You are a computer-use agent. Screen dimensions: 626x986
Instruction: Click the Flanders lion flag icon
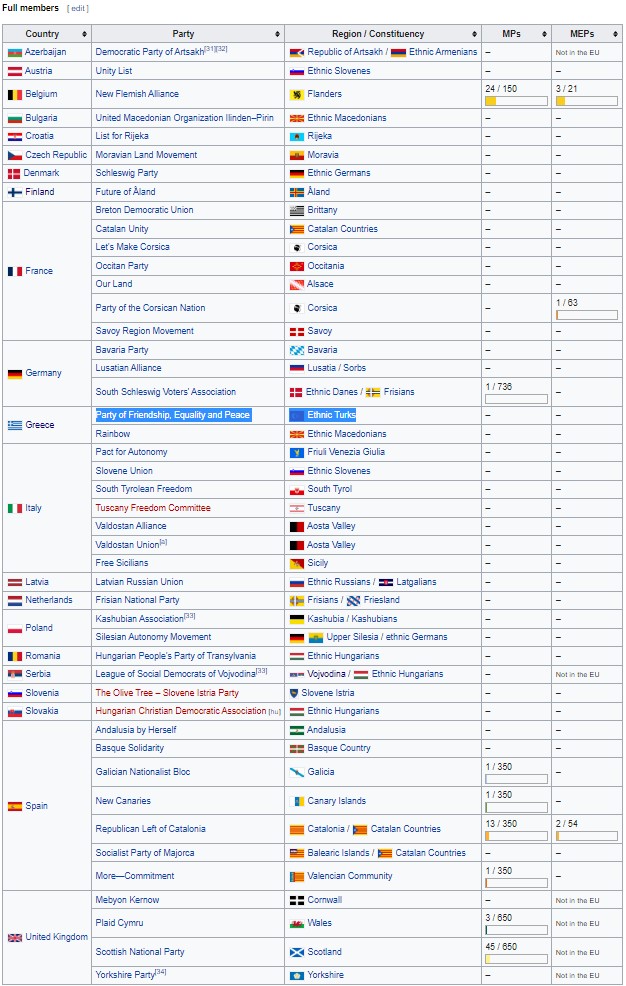point(297,95)
